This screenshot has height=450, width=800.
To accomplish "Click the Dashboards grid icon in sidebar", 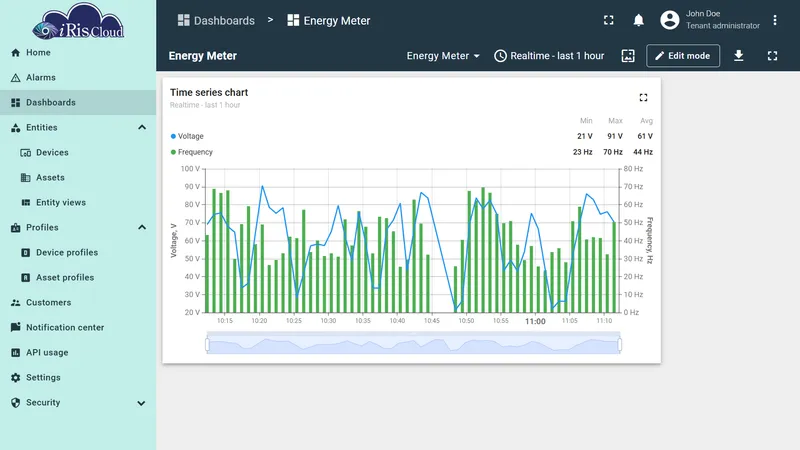I will point(15,103).
